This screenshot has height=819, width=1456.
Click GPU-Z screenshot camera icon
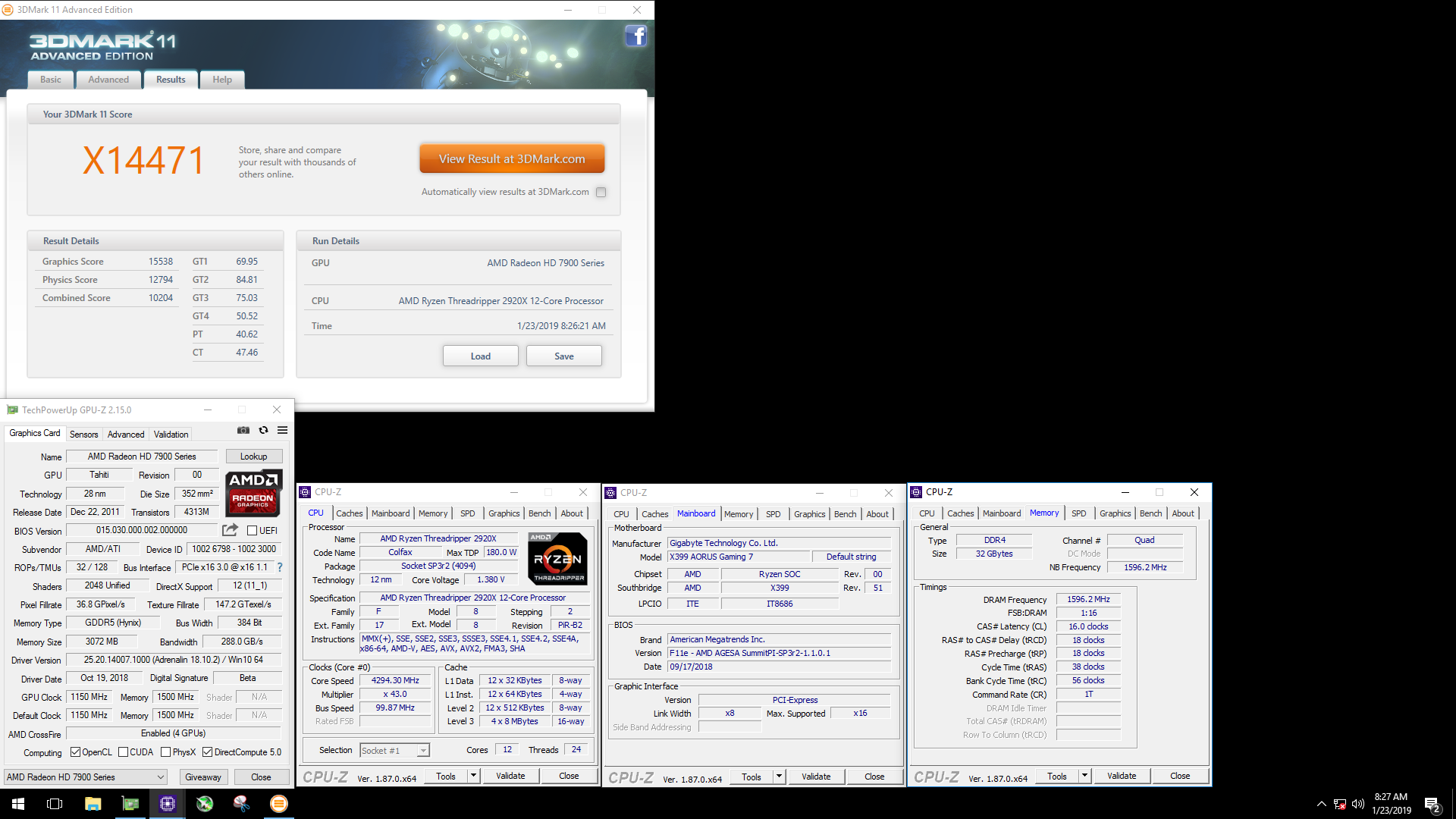coord(243,430)
